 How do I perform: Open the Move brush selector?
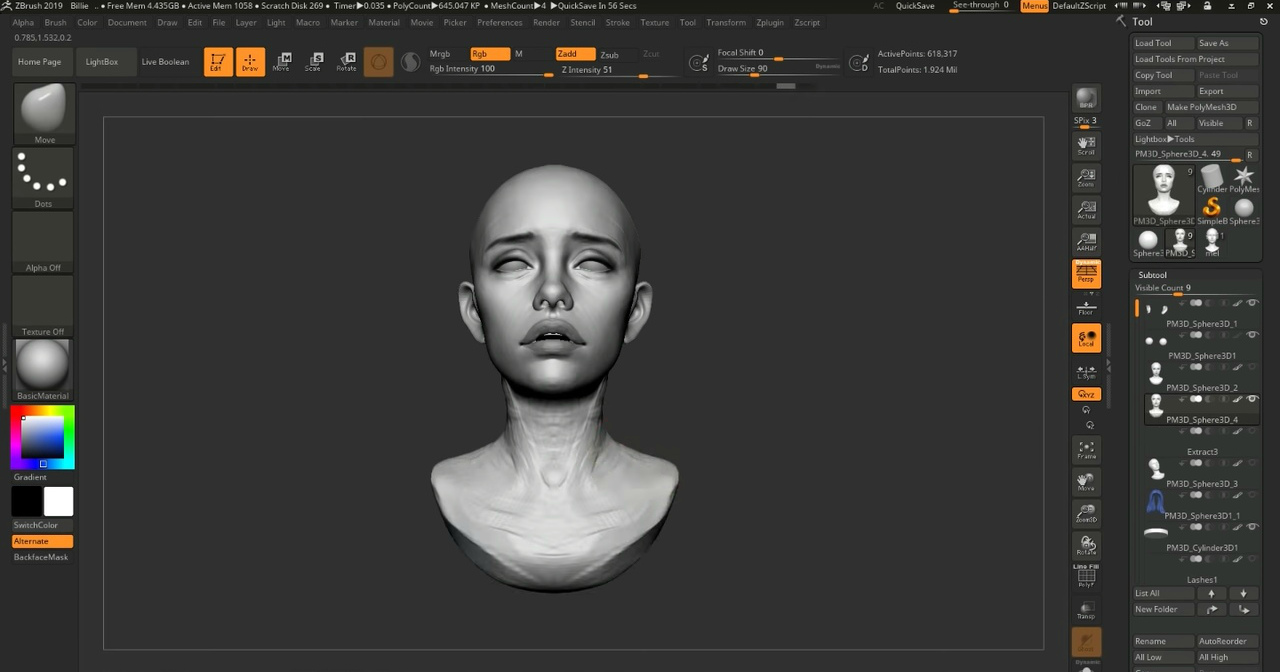(x=44, y=114)
